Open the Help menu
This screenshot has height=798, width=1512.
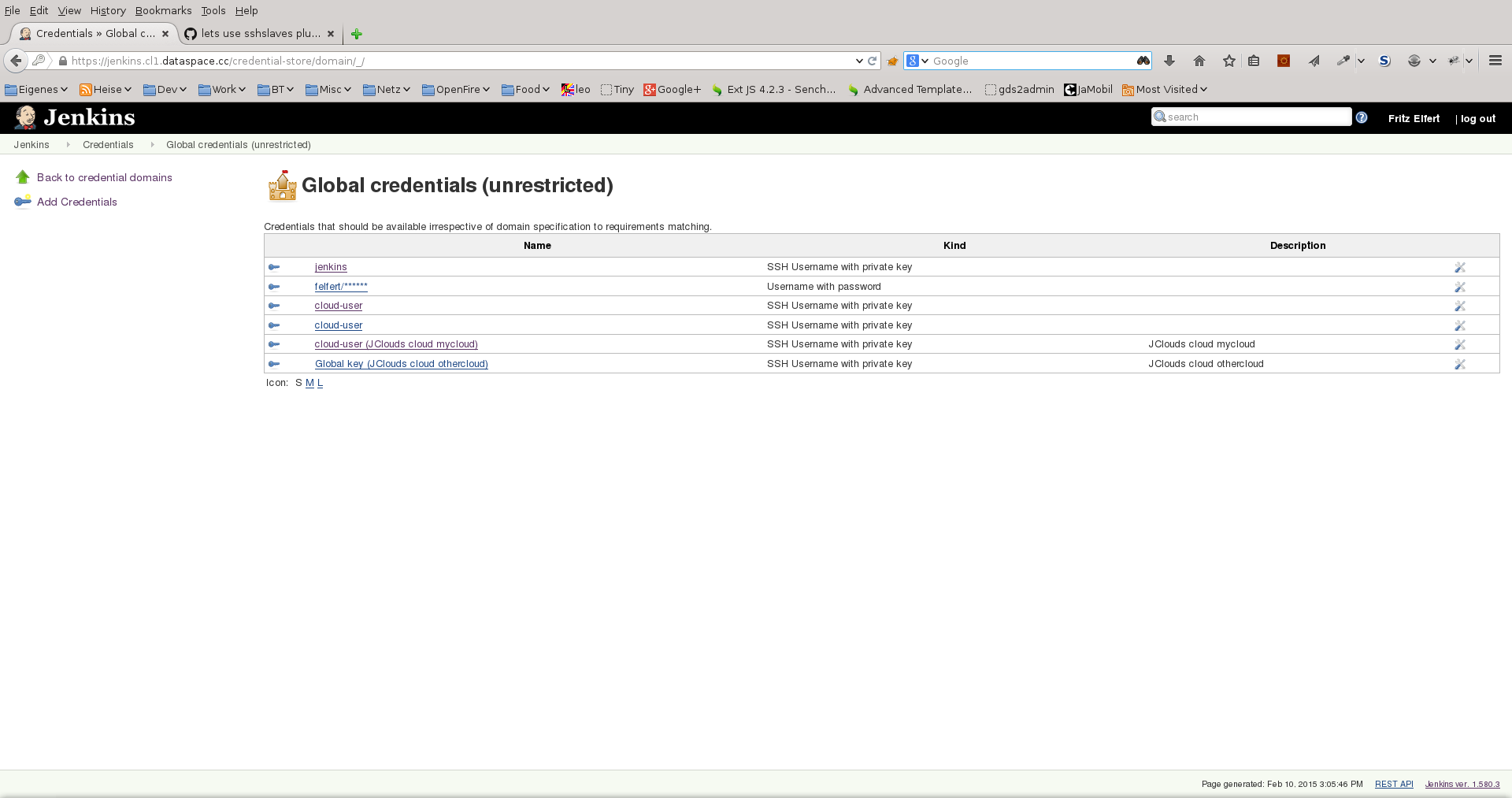tap(246, 10)
